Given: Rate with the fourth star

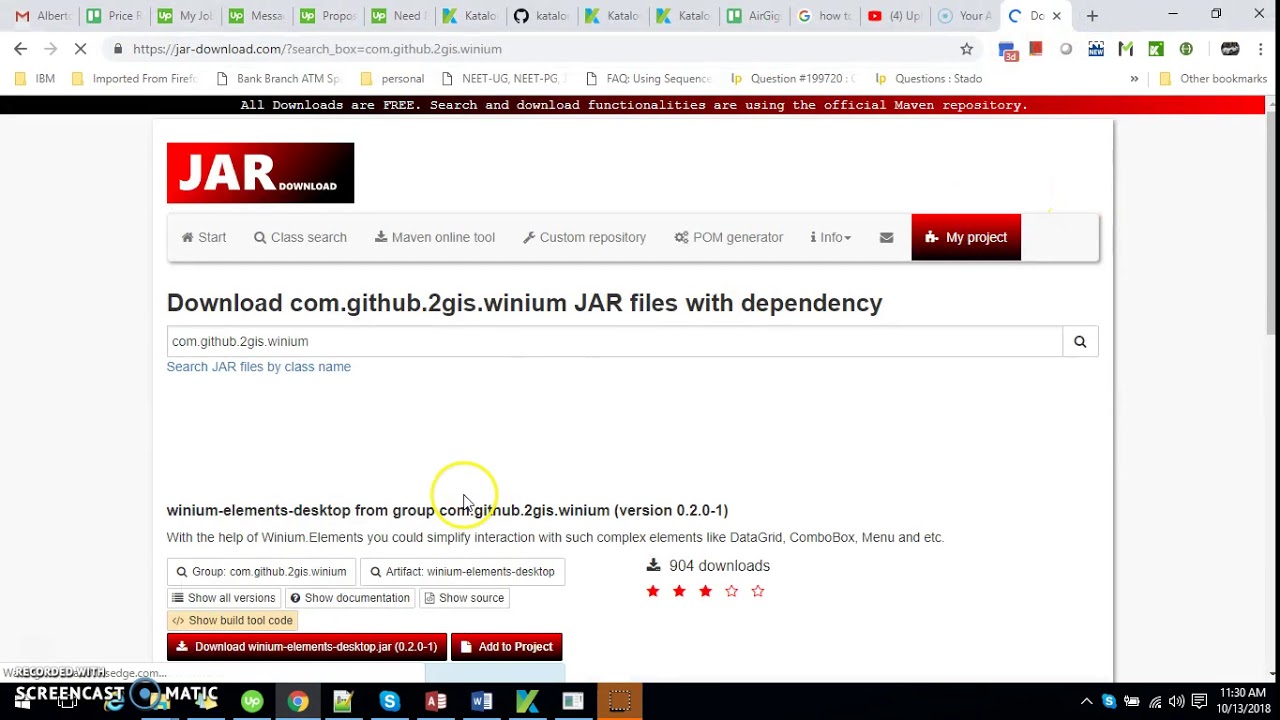Looking at the screenshot, I should coord(731,592).
